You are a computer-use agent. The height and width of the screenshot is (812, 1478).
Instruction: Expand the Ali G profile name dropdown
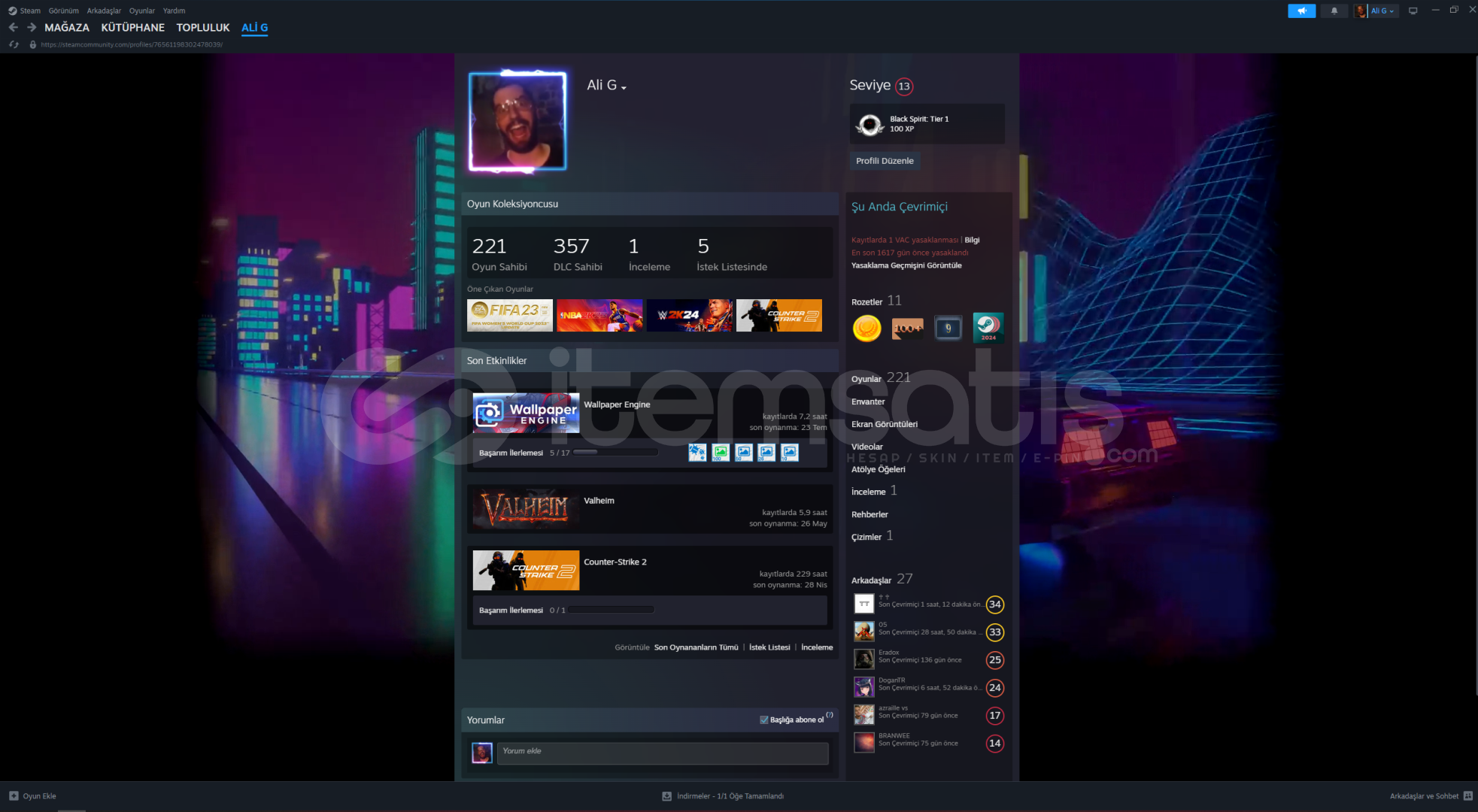pyautogui.click(x=624, y=88)
